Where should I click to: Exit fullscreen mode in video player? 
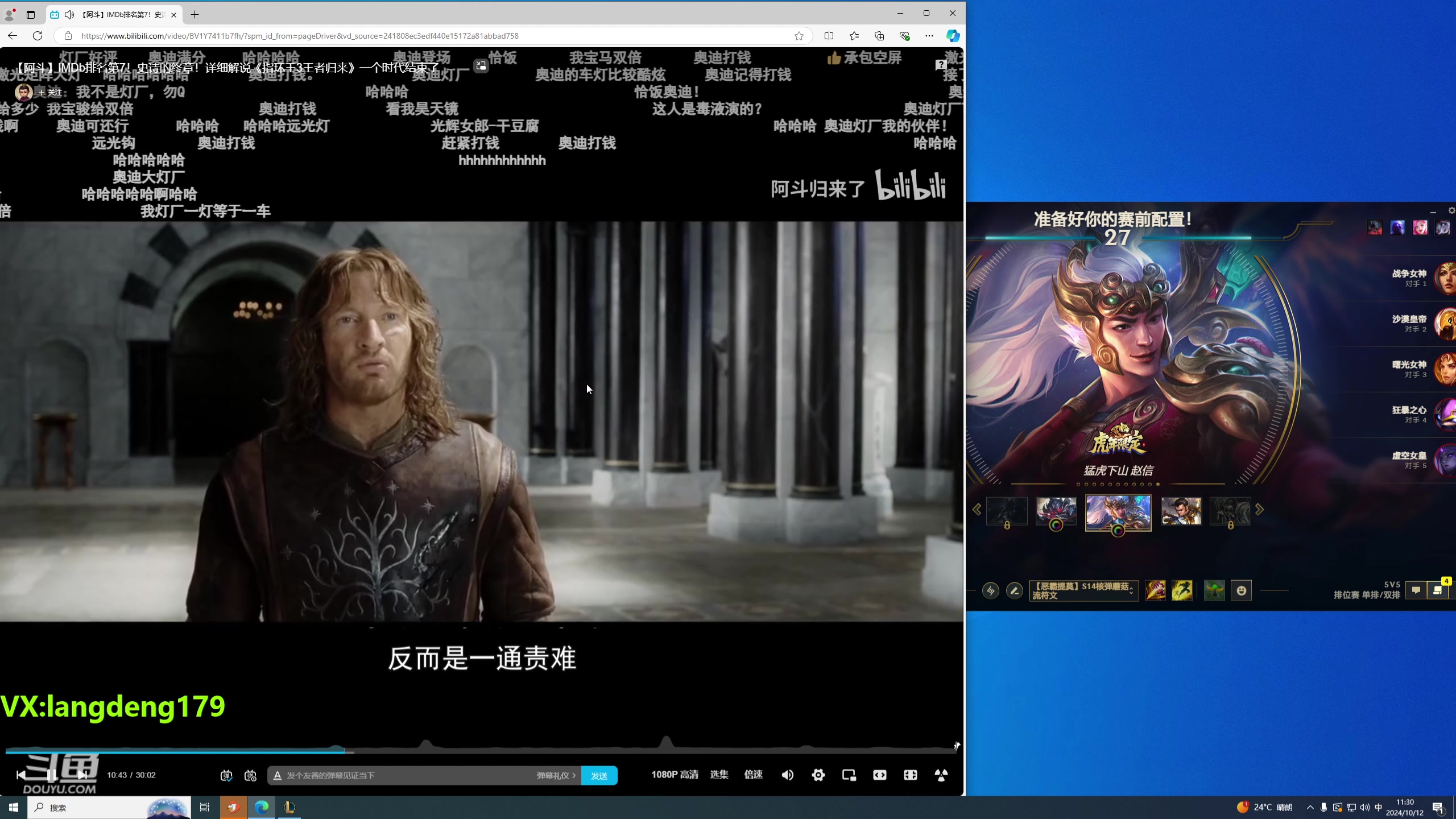(x=941, y=775)
